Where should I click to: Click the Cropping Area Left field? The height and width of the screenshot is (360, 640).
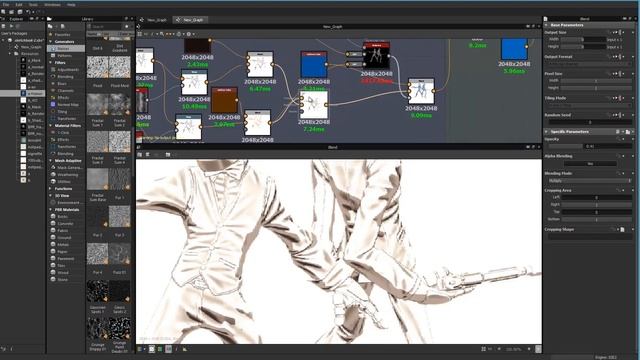pyautogui.click(x=596, y=197)
